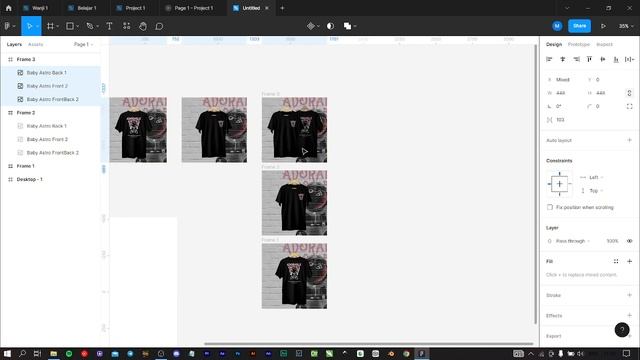The image size is (640, 360).
Task: Open the Help question mark button
Action: click(622, 330)
